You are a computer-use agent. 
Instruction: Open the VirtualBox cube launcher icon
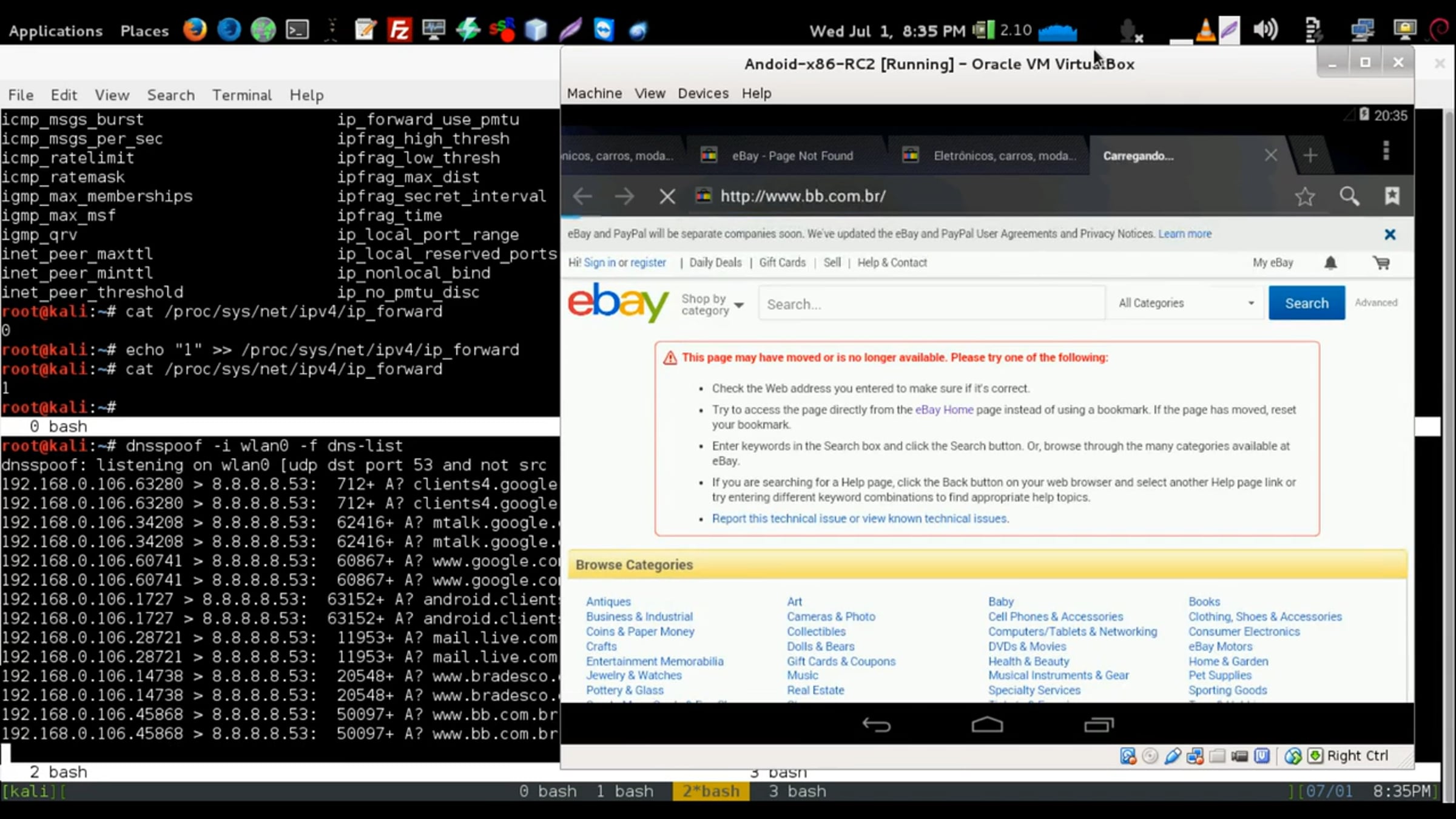click(x=536, y=29)
